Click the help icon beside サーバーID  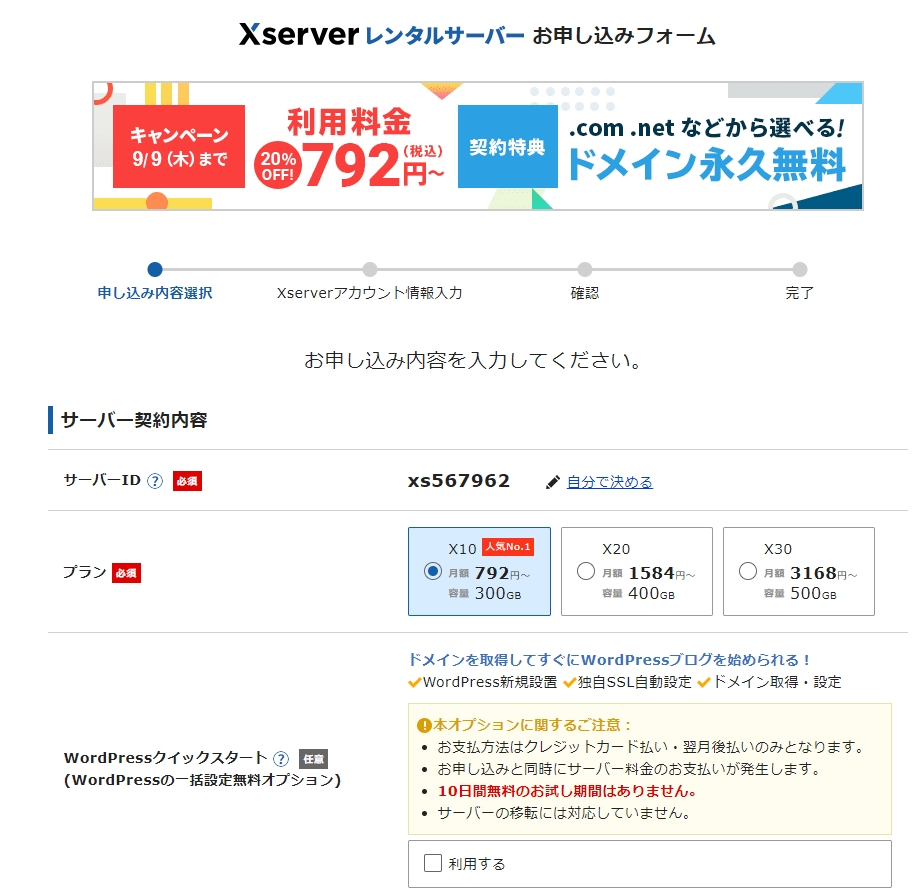click(x=155, y=481)
